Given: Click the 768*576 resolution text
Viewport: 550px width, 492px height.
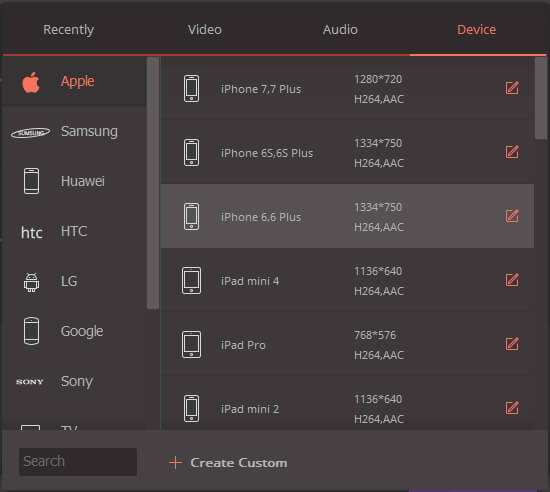Looking at the screenshot, I should [375, 335].
